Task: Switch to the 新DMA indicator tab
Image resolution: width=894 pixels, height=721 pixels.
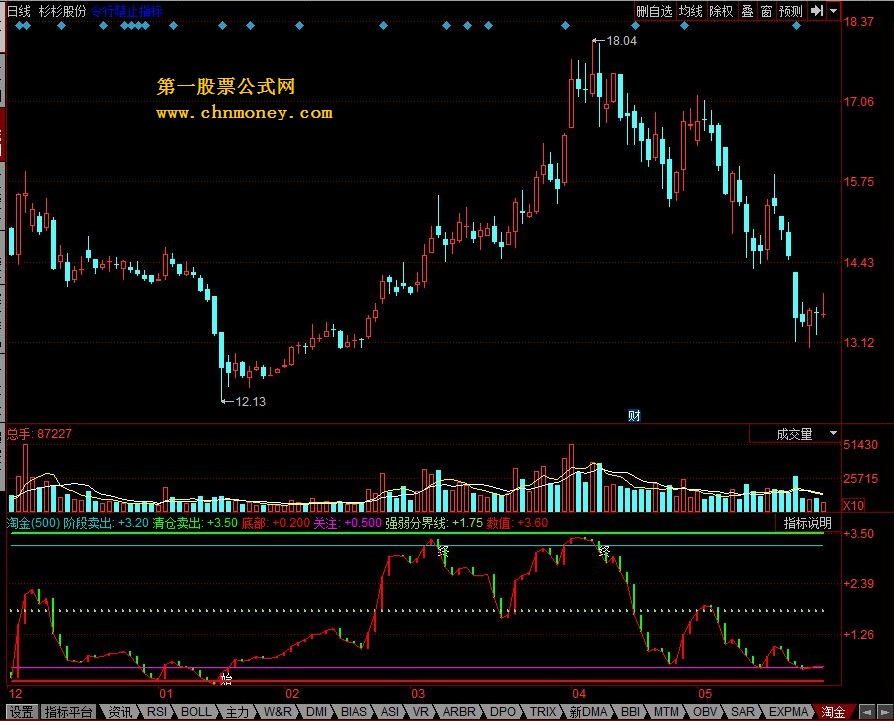Action: pyautogui.click(x=588, y=712)
